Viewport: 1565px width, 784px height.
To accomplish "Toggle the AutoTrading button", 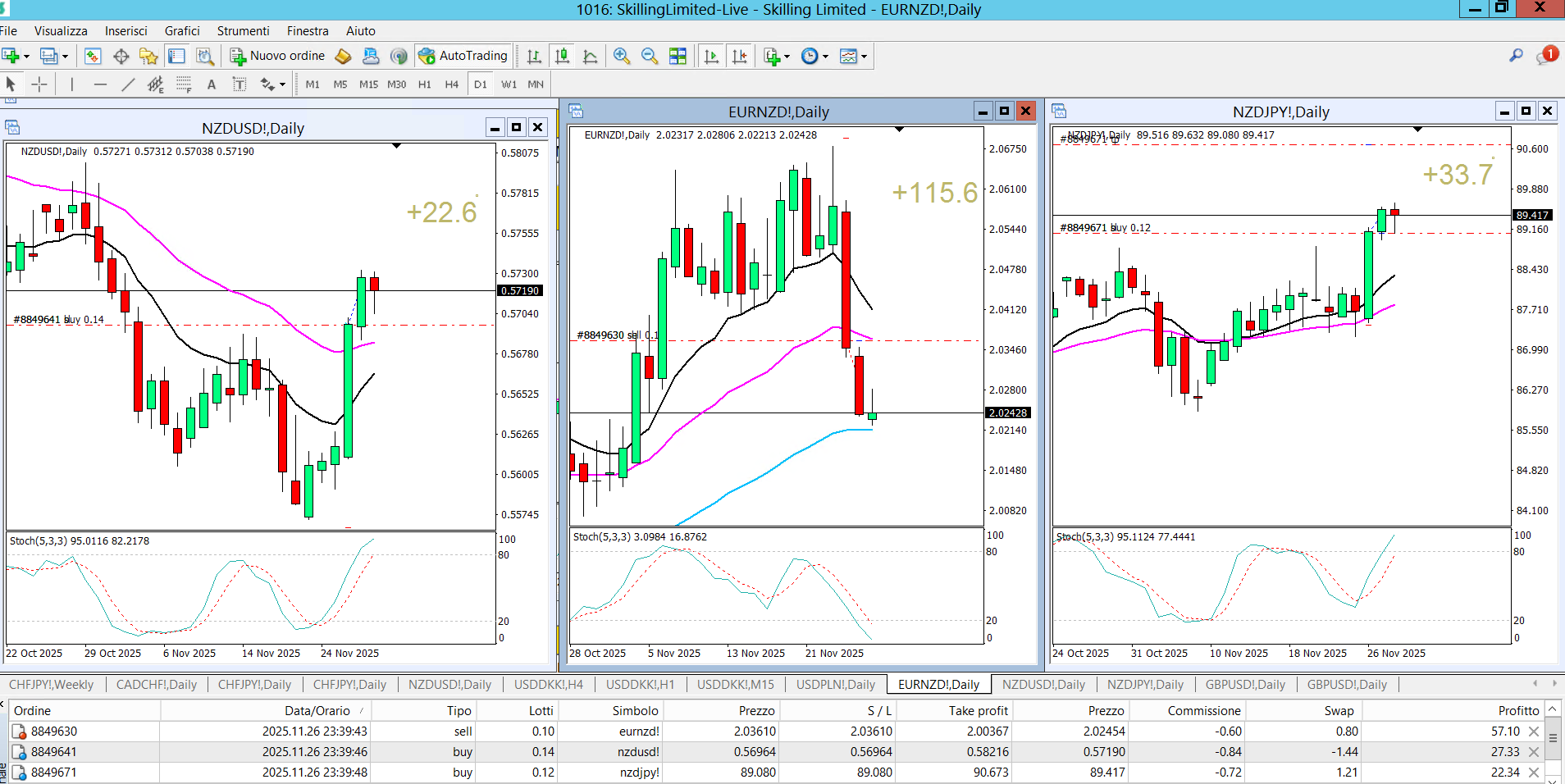I will pyautogui.click(x=463, y=56).
